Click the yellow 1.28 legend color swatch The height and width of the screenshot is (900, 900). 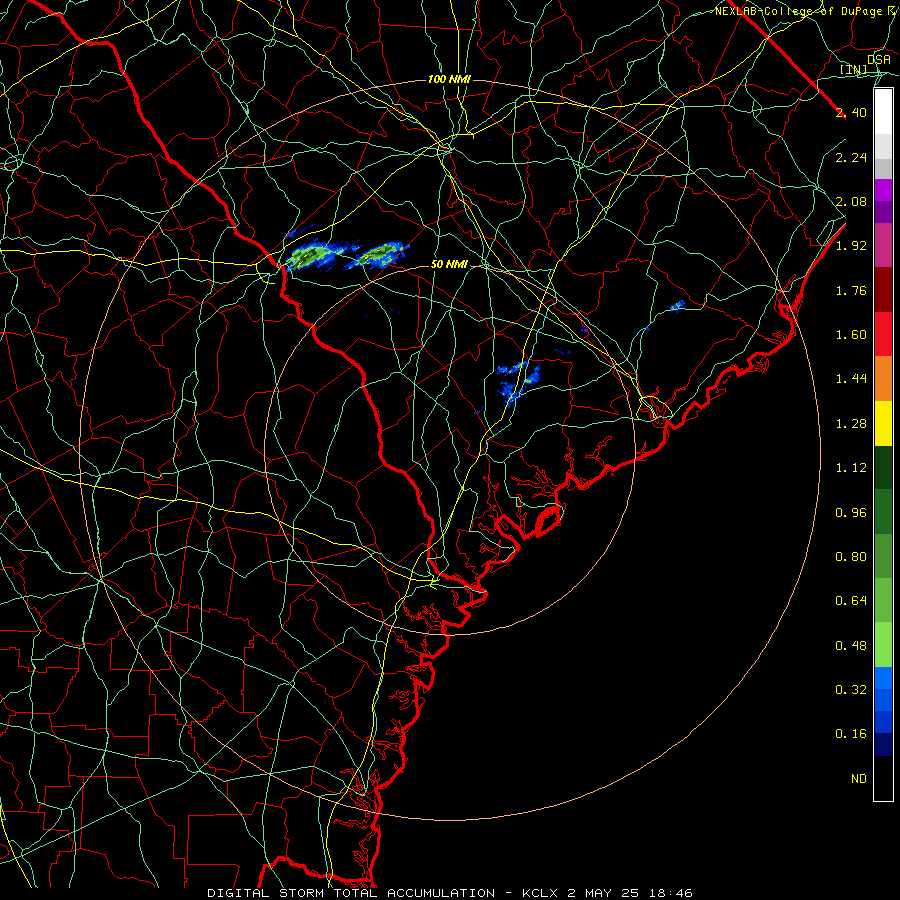pyautogui.click(x=883, y=424)
